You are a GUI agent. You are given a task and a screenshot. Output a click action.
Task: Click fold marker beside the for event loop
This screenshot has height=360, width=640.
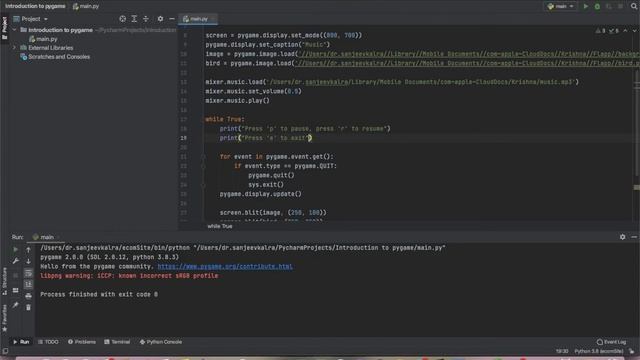(203, 157)
